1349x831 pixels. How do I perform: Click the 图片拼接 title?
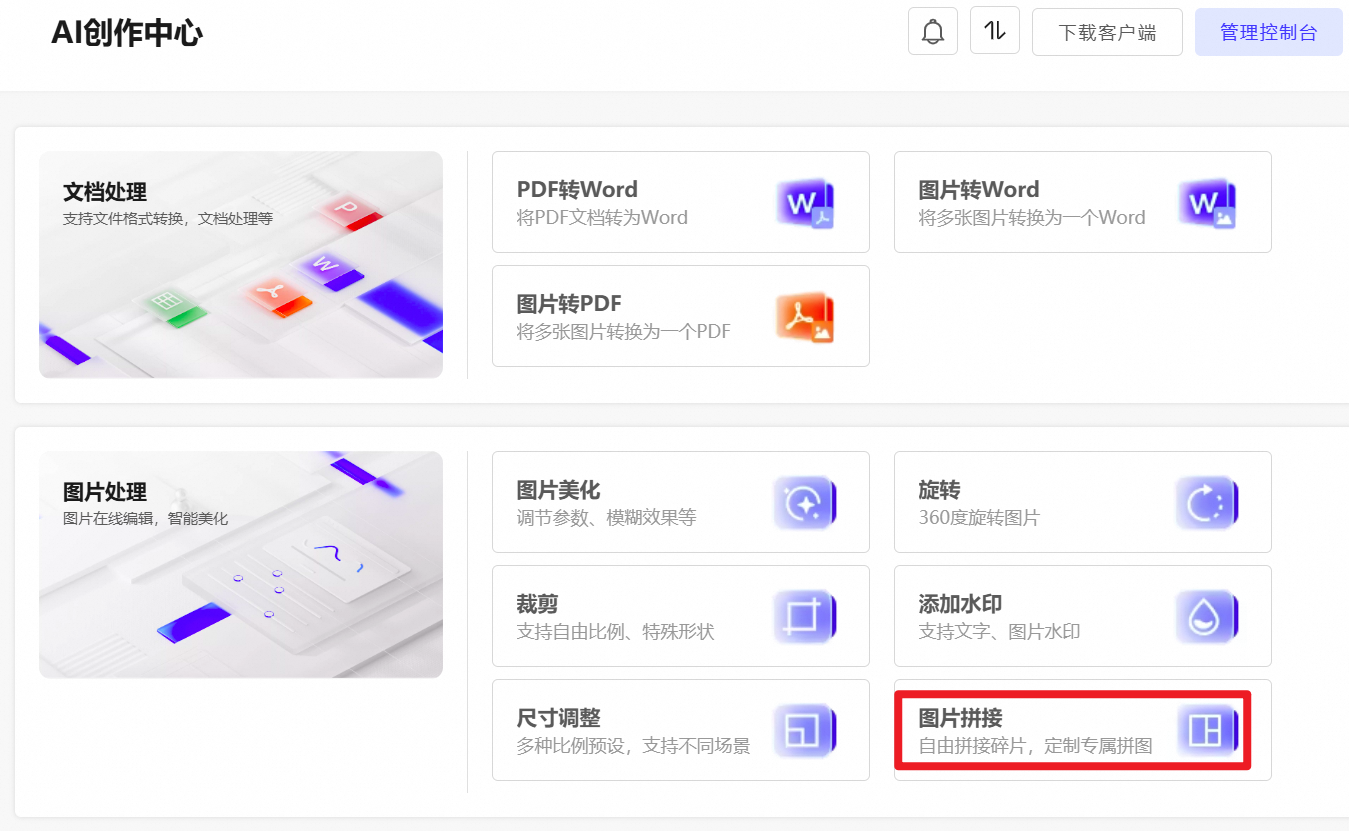click(x=960, y=718)
